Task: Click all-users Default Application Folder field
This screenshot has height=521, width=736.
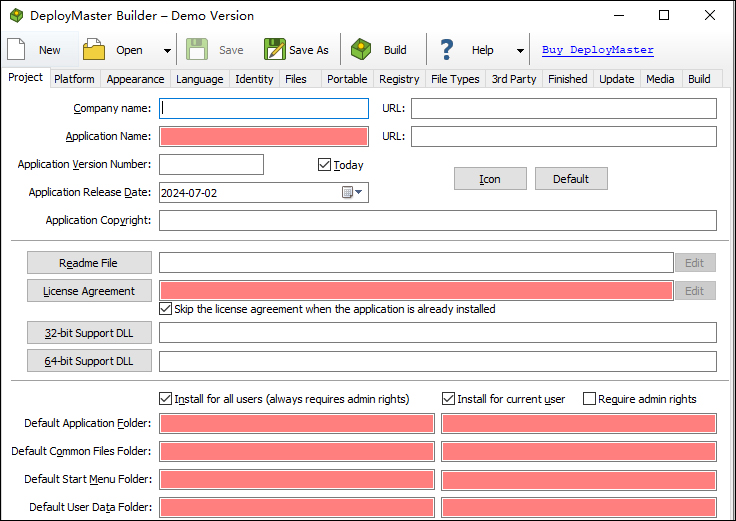Action: click(x=297, y=424)
